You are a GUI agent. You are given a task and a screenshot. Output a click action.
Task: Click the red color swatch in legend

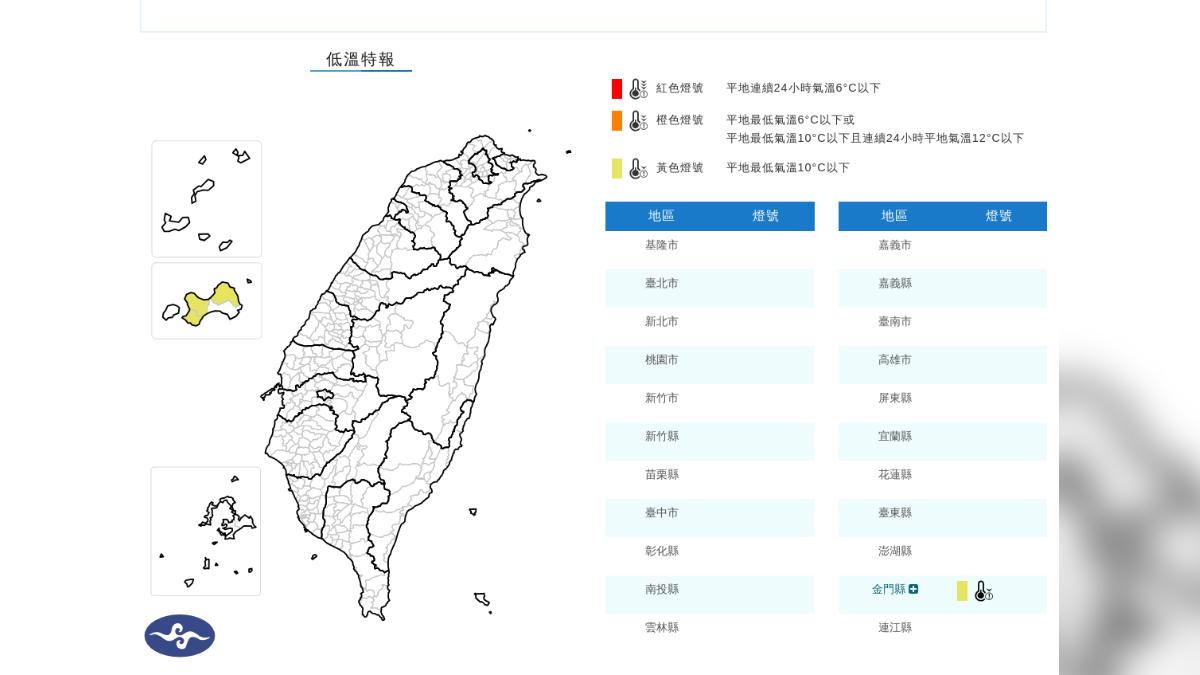pos(617,89)
